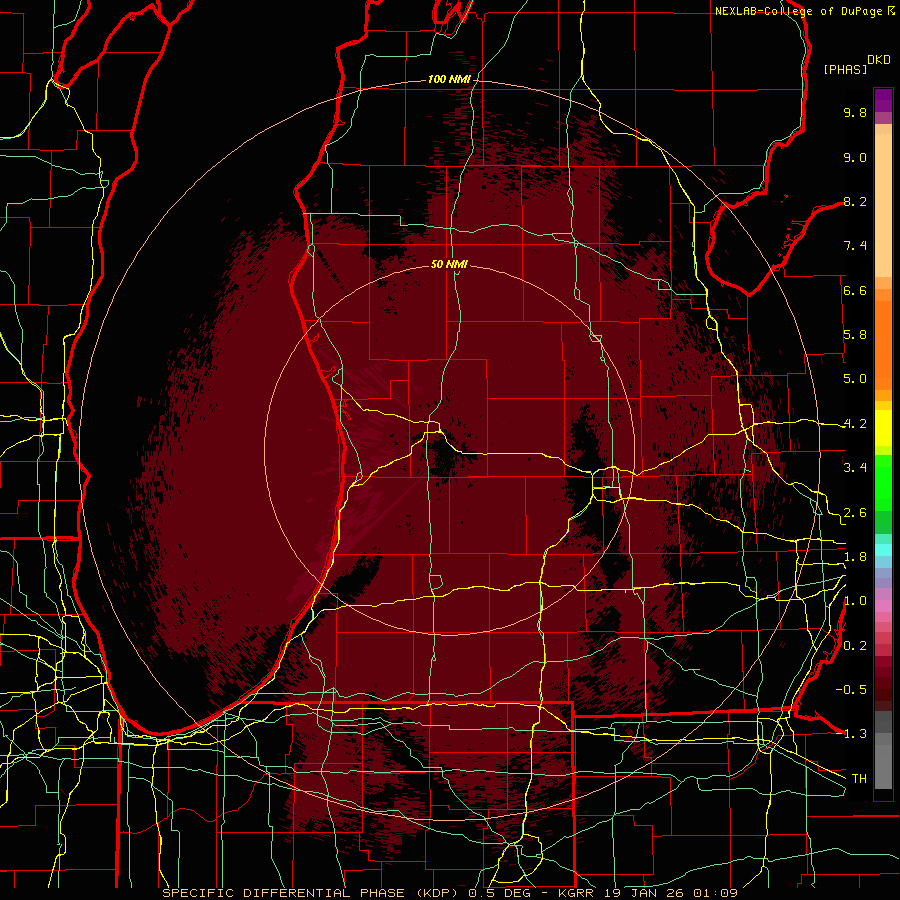The height and width of the screenshot is (900, 900).
Task: Click the 100 NMI range ring label
Action: 449,79
